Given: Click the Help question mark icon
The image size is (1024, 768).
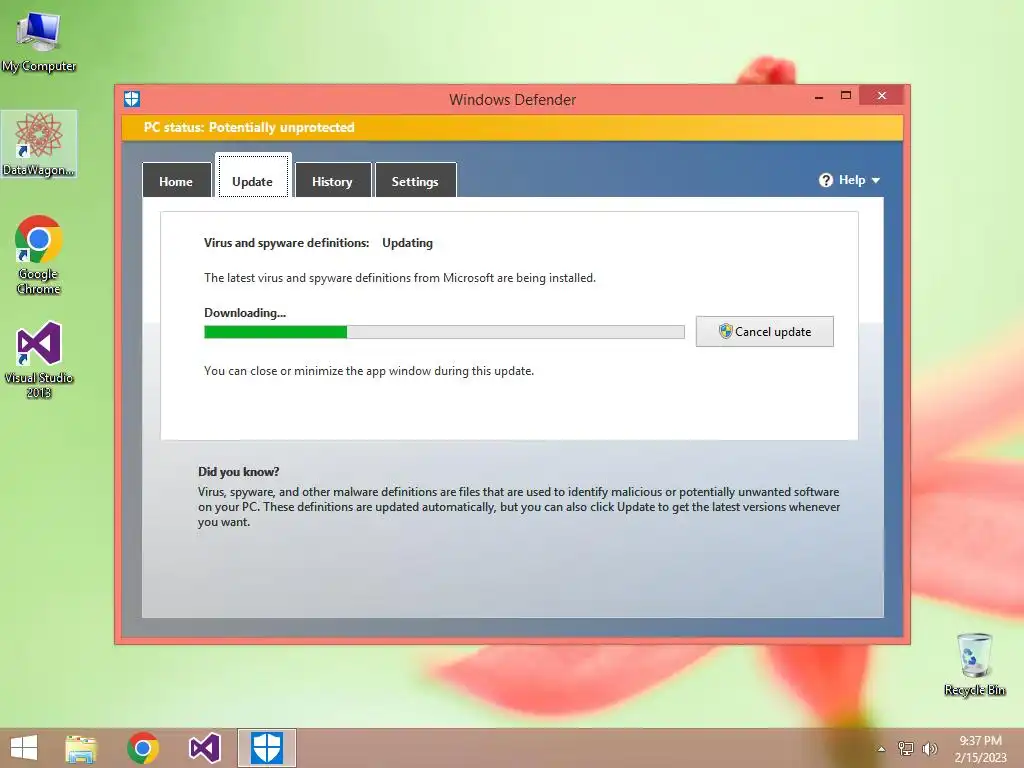Looking at the screenshot, I should point(825,180).
